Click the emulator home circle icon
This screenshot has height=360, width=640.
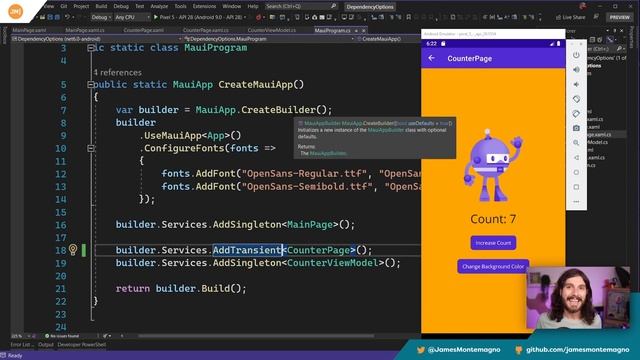point(576,172)
